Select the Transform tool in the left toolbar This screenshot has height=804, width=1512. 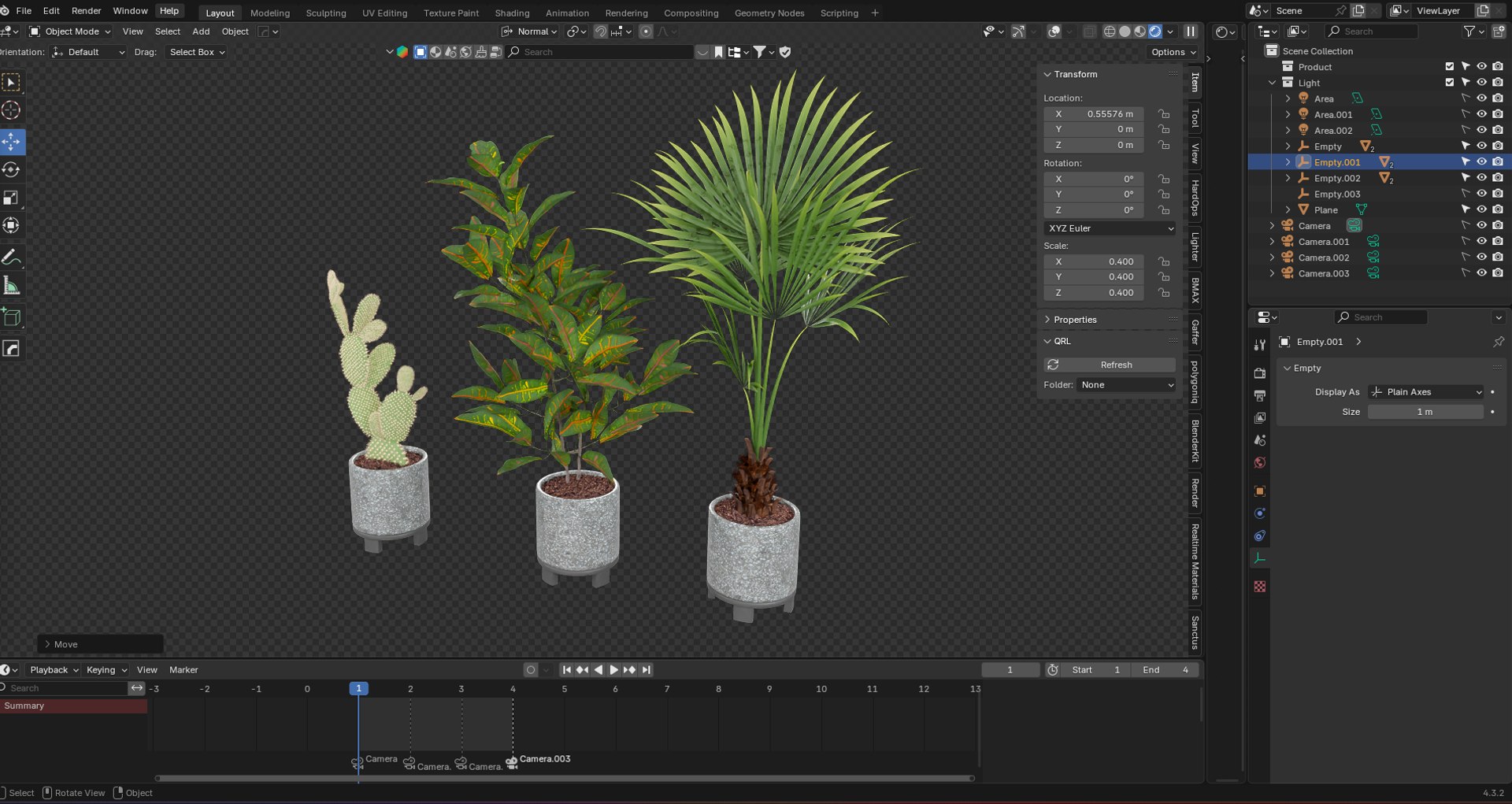pyautogui.click(x=11, y=225)
